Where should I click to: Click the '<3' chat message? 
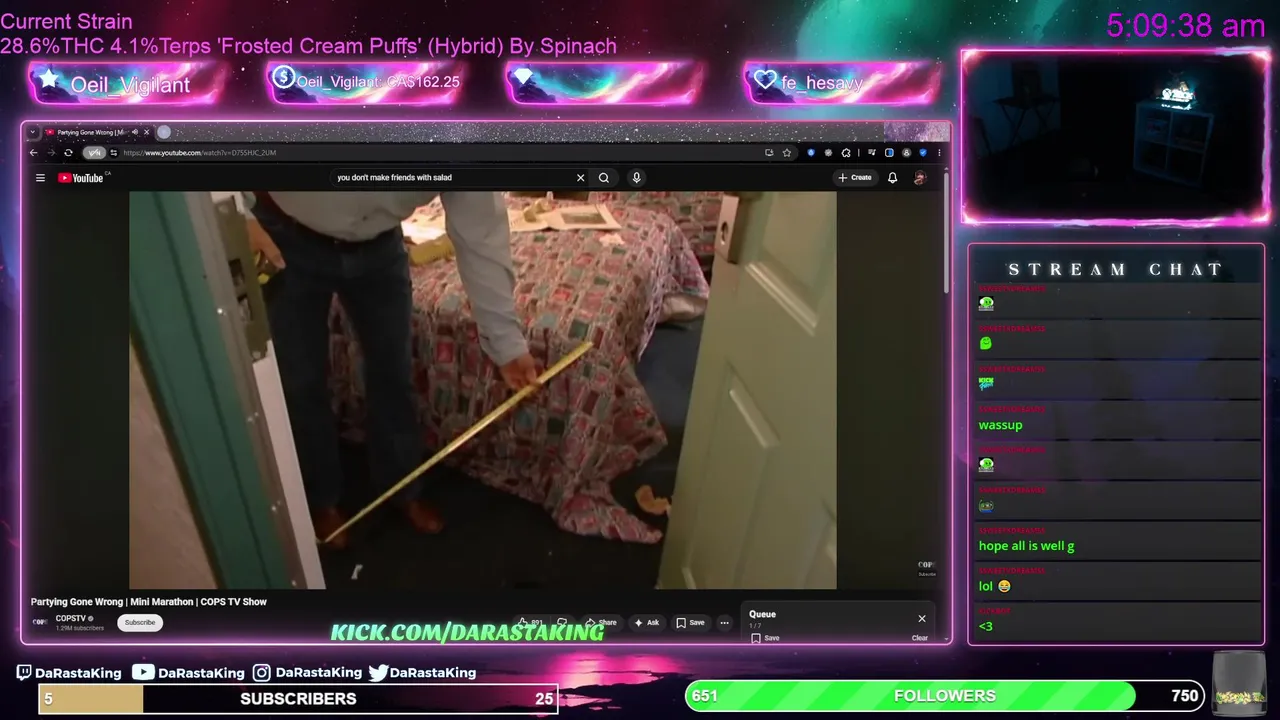coord(985,627)
